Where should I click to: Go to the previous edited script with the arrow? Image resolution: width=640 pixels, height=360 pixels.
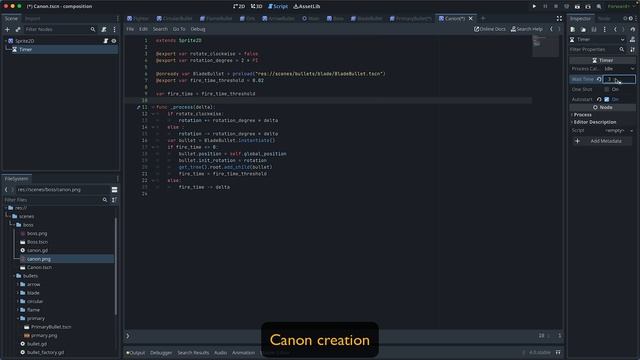coord(551,29)
